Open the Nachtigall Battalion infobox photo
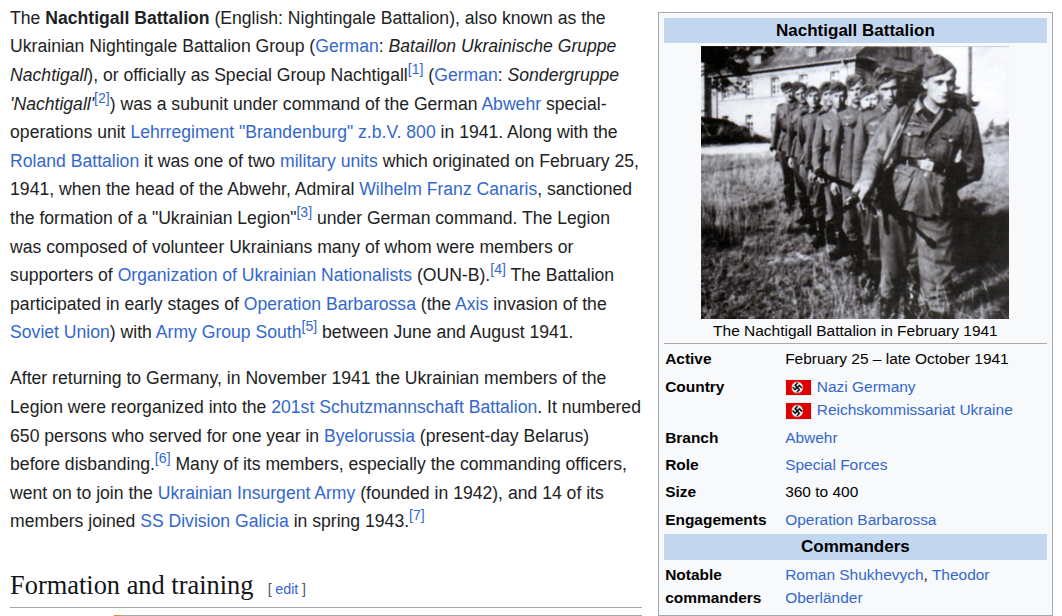The image size is (1062, 616). click(855, 182)
